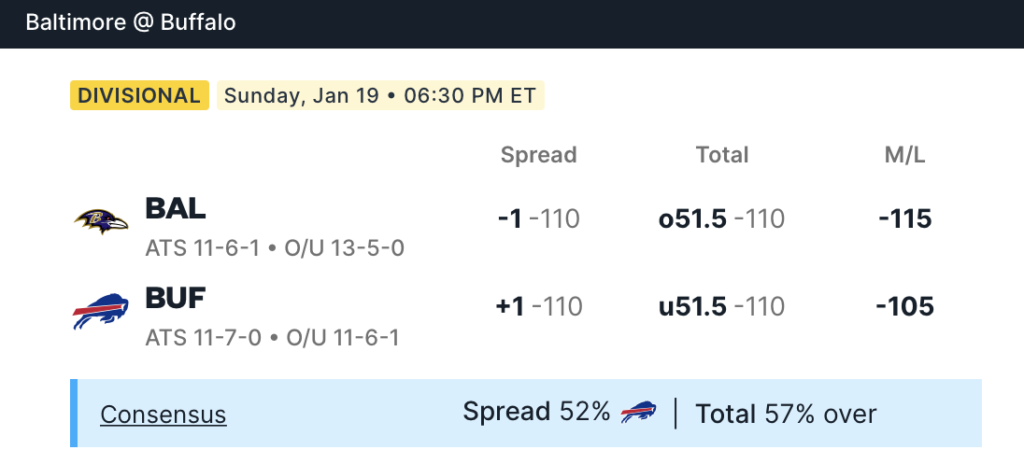Click the Sunday, Jan 19 game time label
This screenshot has width=1024, height=450.
(380, 96)
